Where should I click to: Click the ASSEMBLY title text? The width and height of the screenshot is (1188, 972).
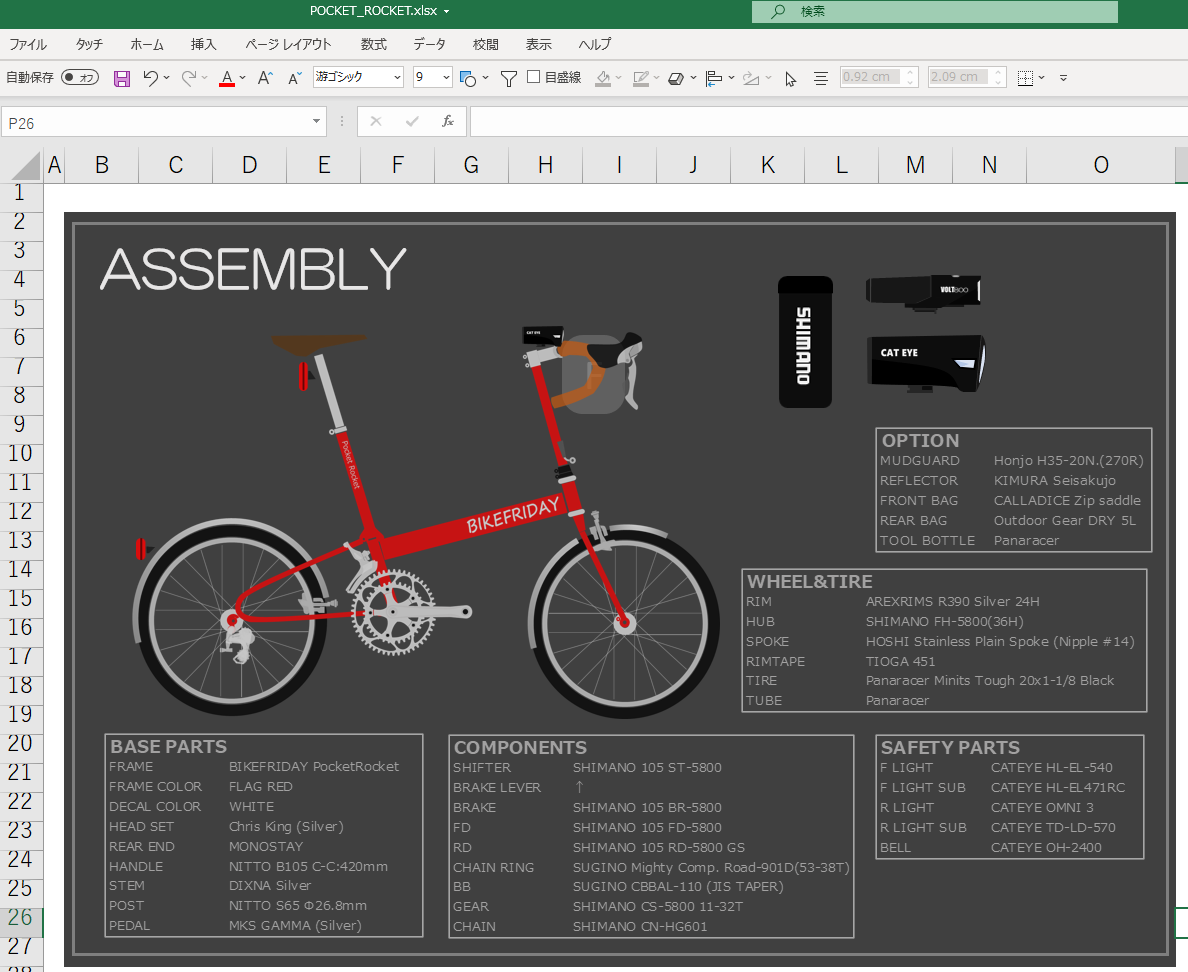coord(253,269)
